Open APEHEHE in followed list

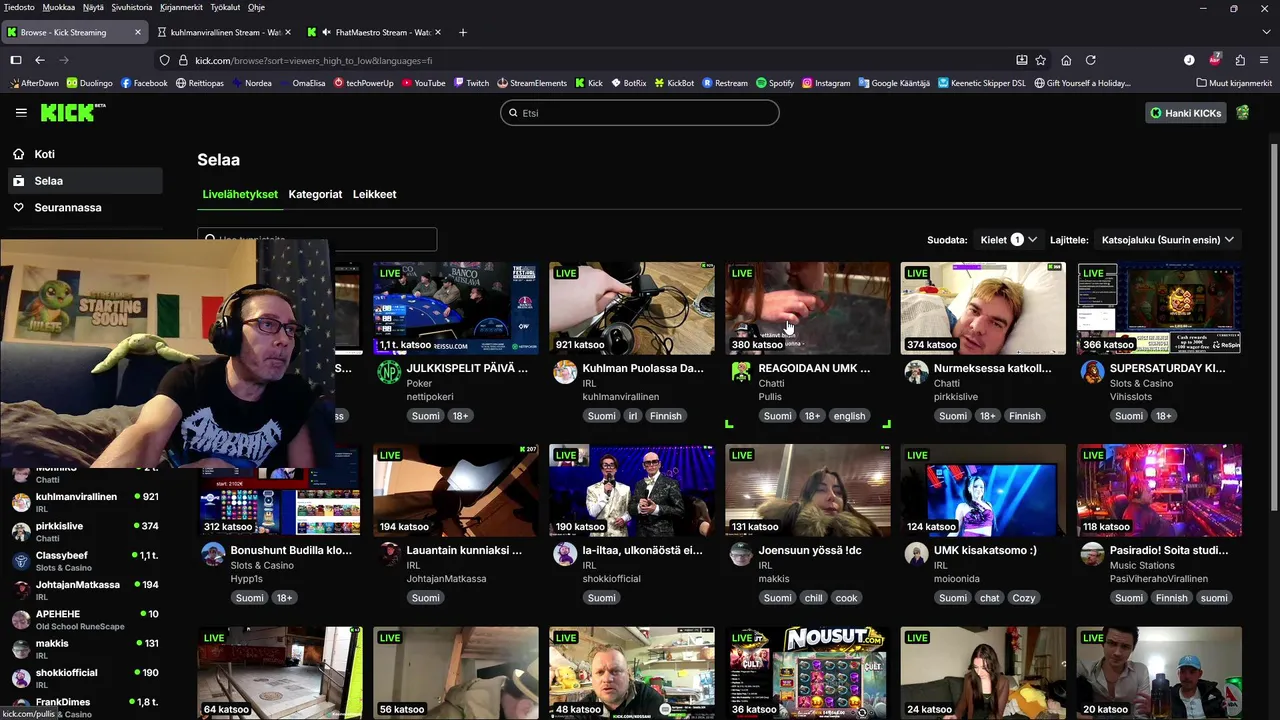click(x=85, y=619)
